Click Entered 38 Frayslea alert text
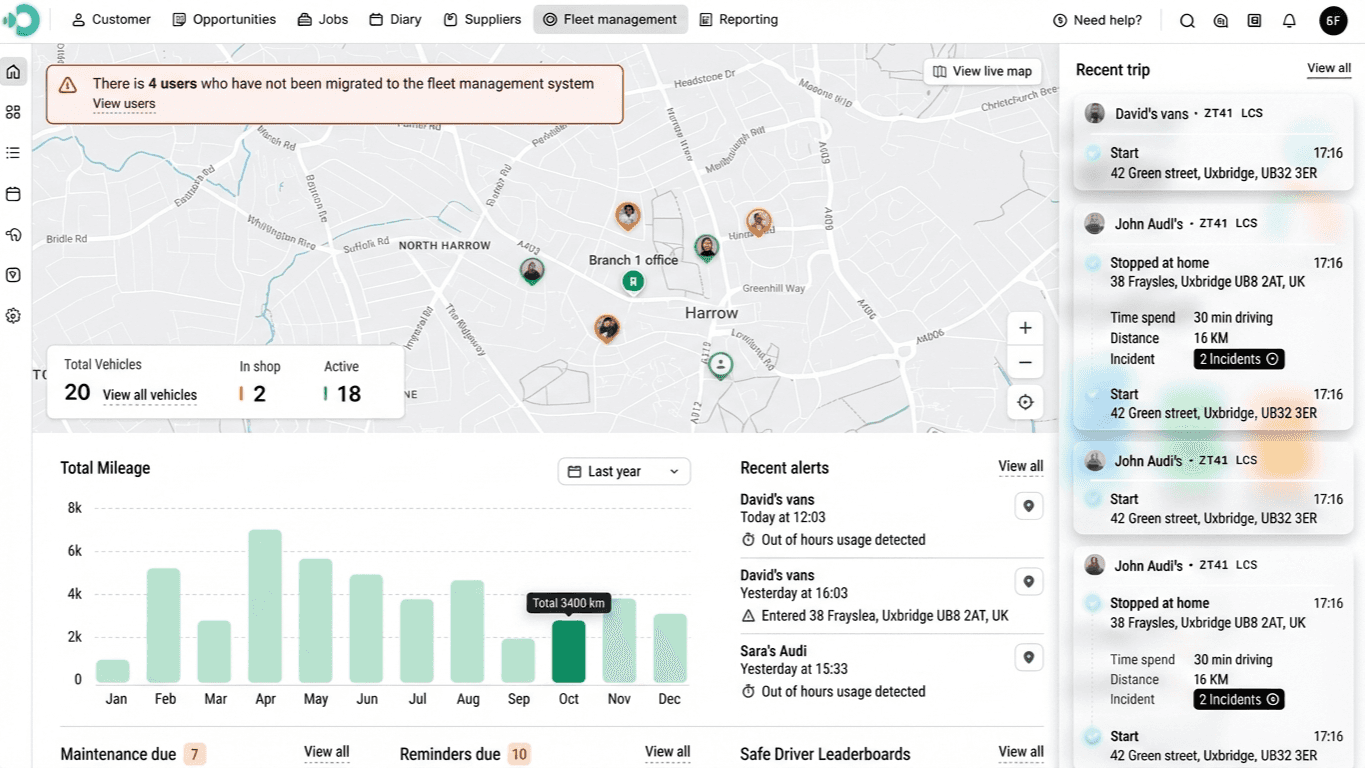Screen dimensions: 1365x768 point(885,616)
